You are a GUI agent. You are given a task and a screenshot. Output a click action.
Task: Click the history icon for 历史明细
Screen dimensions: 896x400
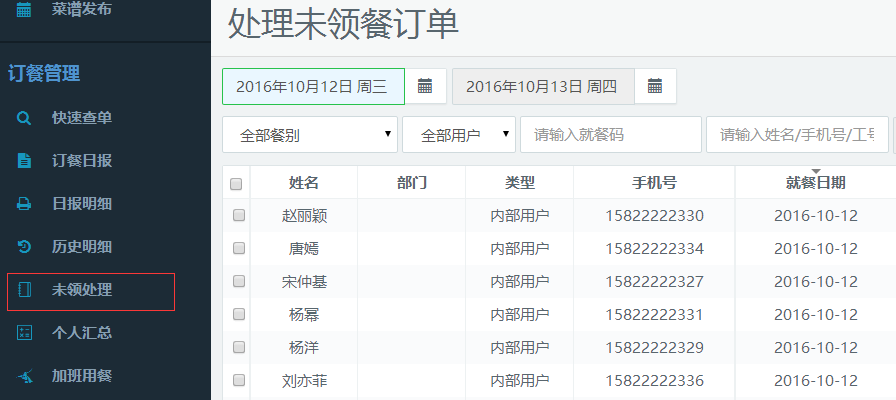click(25, 247)
